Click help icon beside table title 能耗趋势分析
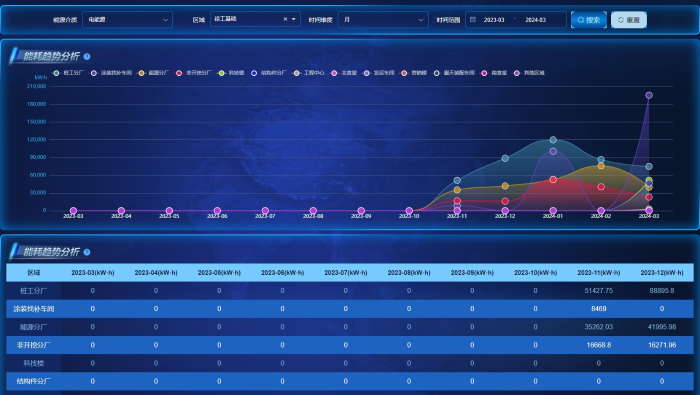Image resolution: width=700 pixels, height=395 pixels. pos(87,252)
